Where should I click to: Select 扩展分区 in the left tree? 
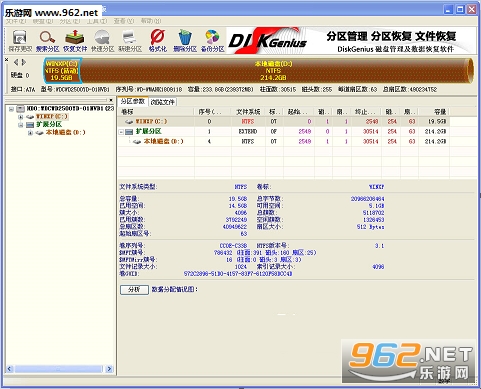coord(49,125)
